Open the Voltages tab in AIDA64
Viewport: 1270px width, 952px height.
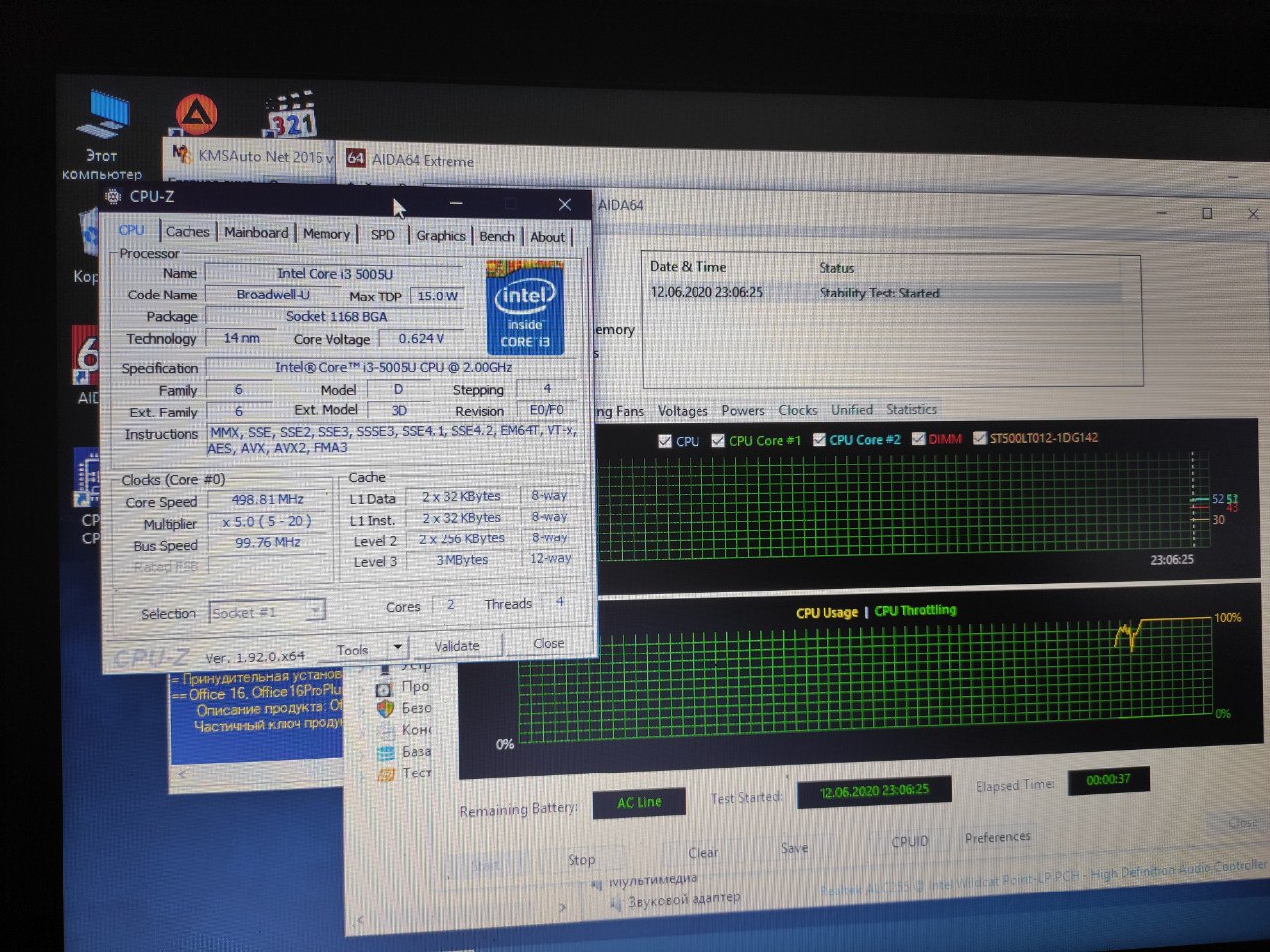(x=683, y=411)
